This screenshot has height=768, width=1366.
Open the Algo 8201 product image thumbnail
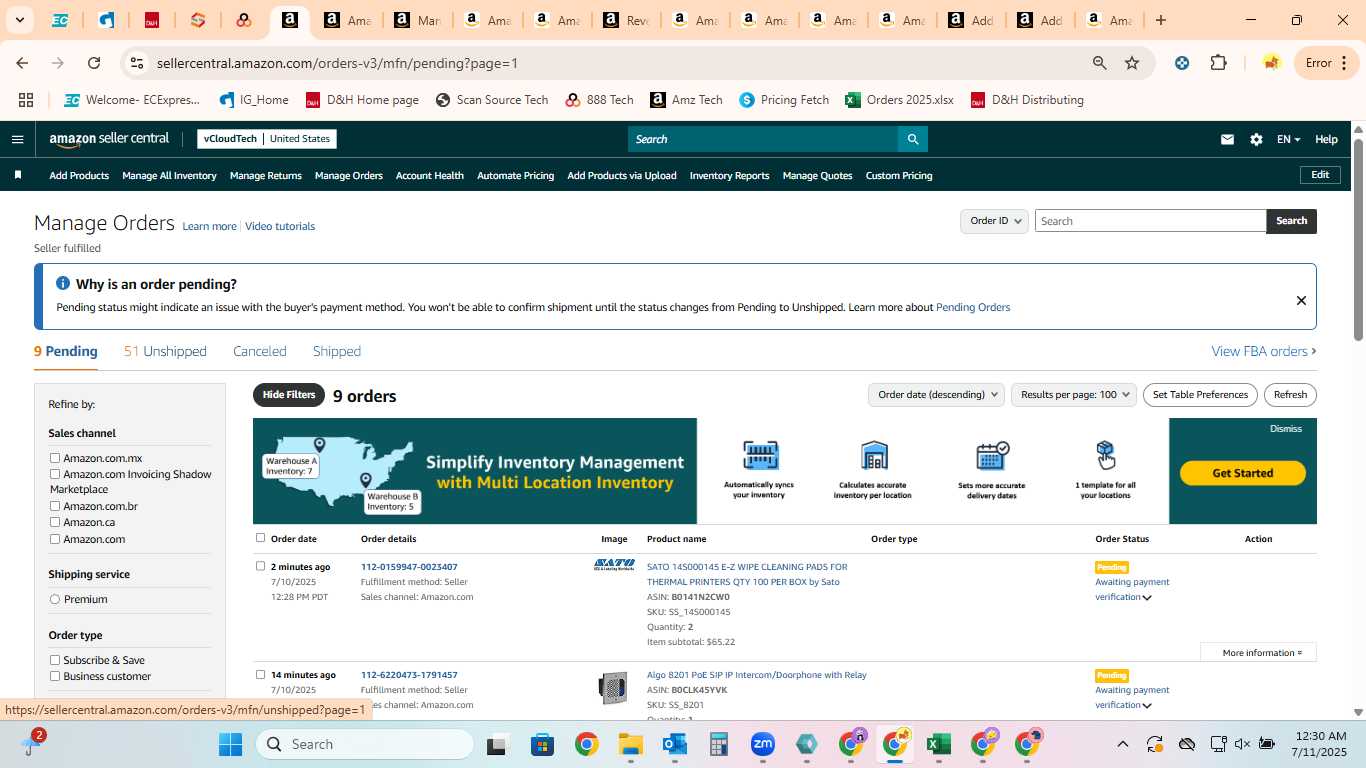pos(613,688)
